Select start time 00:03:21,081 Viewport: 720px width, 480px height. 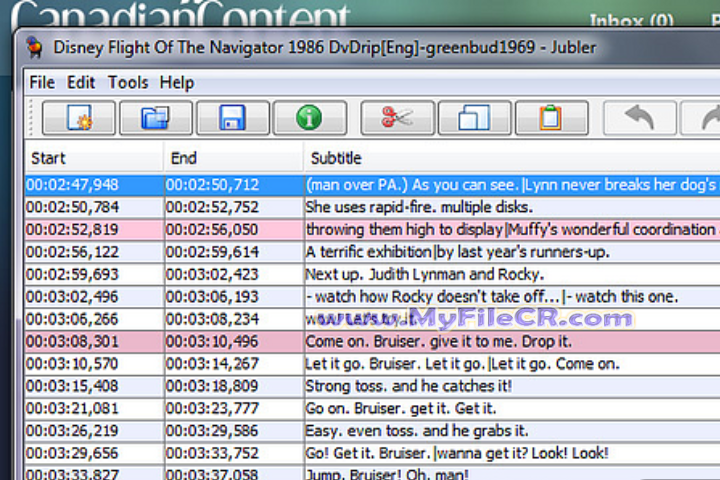tap(72, 408)
